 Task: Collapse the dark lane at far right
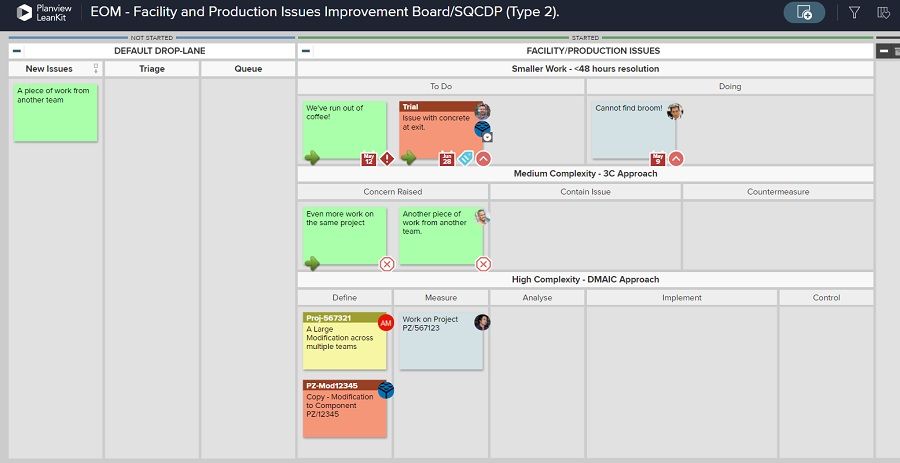(x=884, y=51)
